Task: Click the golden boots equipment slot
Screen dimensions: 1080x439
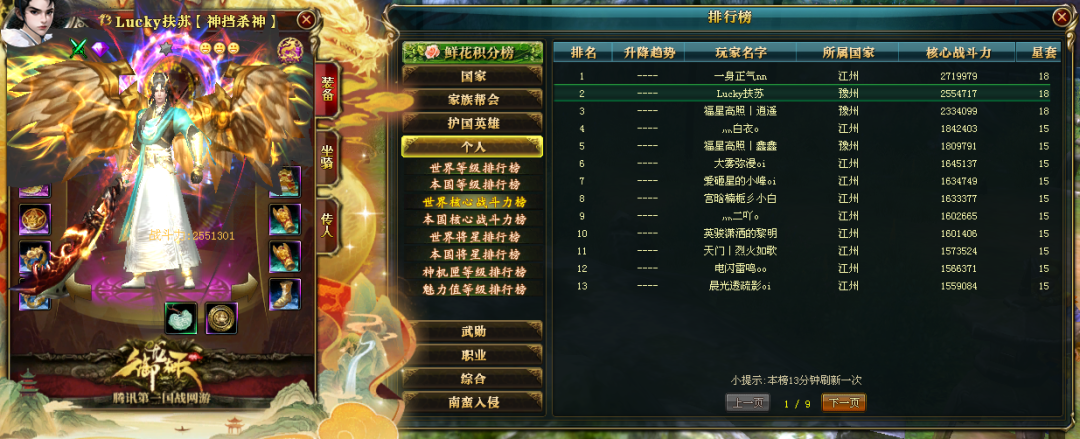Action: click(x=284, y=294)
